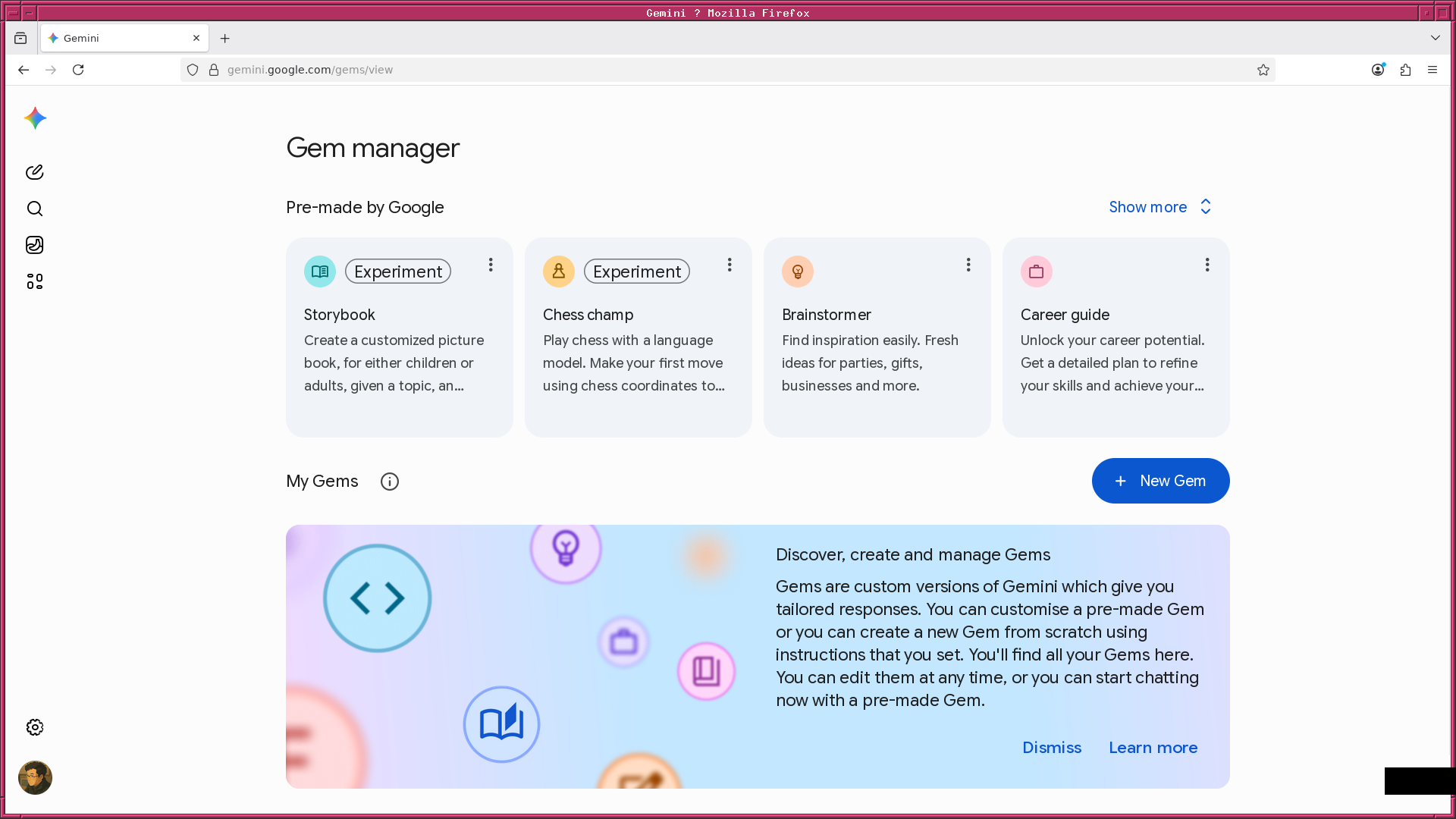
Task: Bookmark this page with the star icon
Action: pyautogui.click(x=1263, y=70)
